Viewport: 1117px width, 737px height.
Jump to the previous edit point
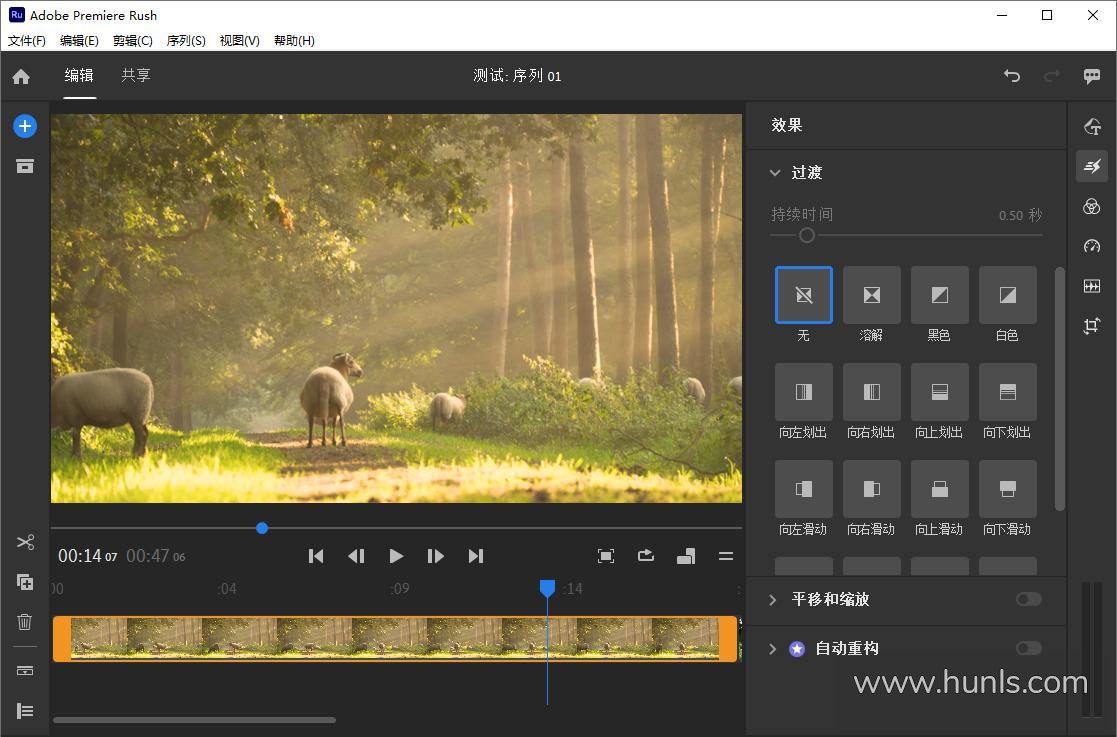(316, 556)
